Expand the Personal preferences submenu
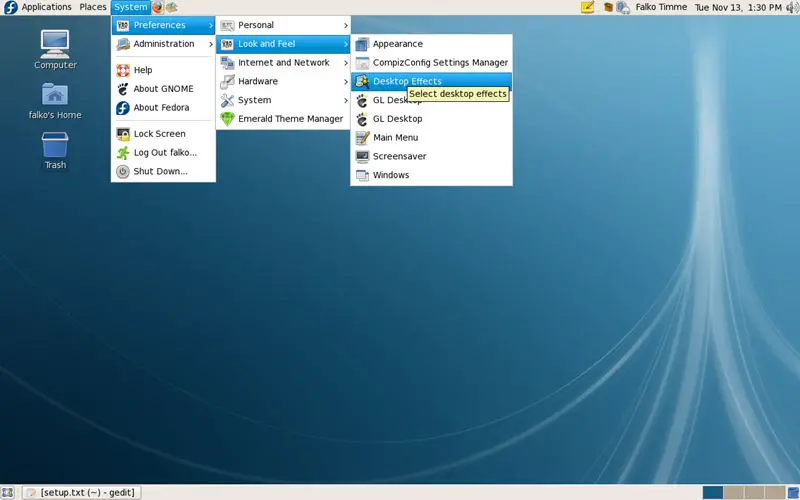Screen dimensions: 800x500 [x=283, y=25]
